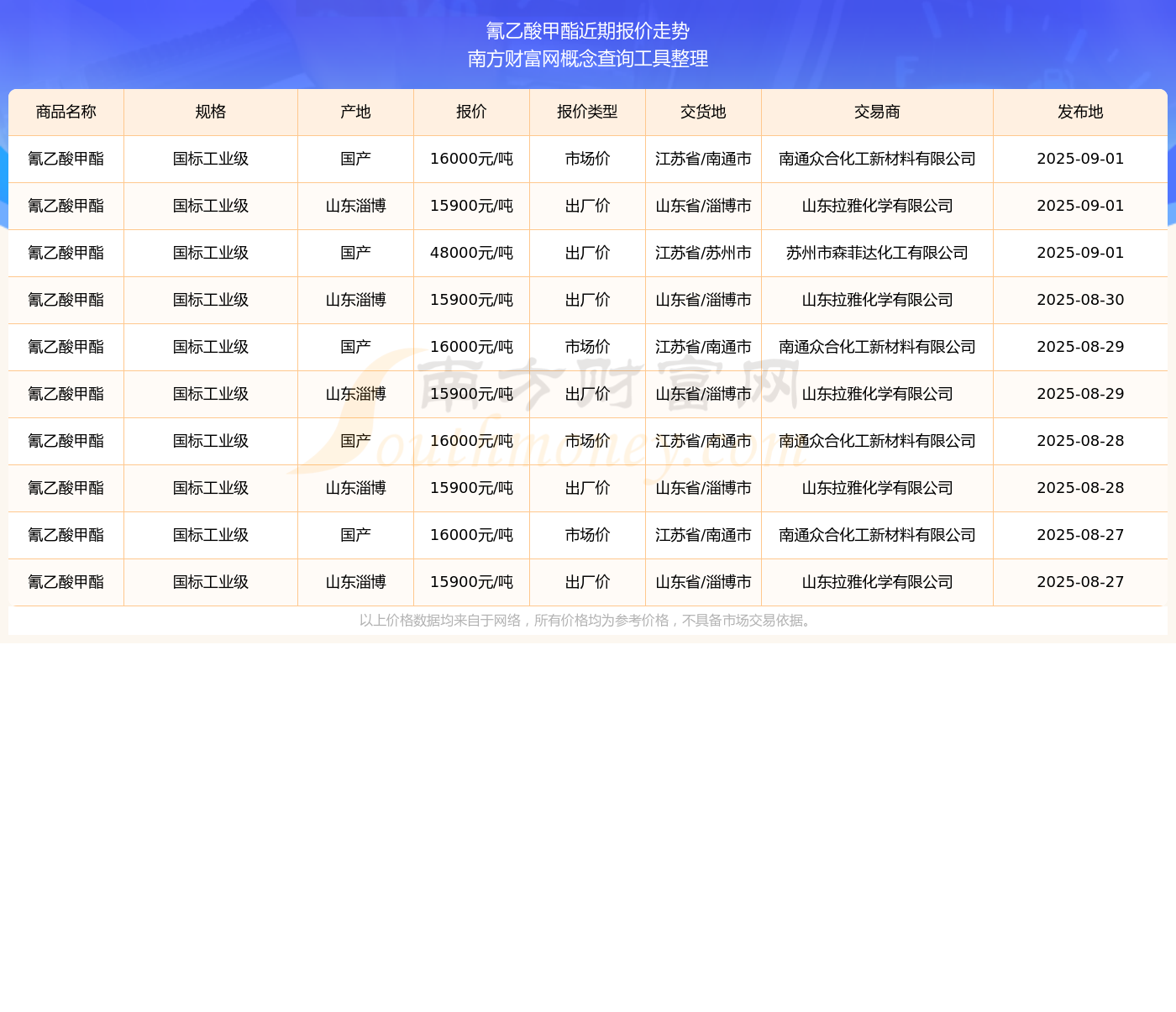
Task: Select the 交货地 column header
Action: pyautogui.click(x=704, y=112)
